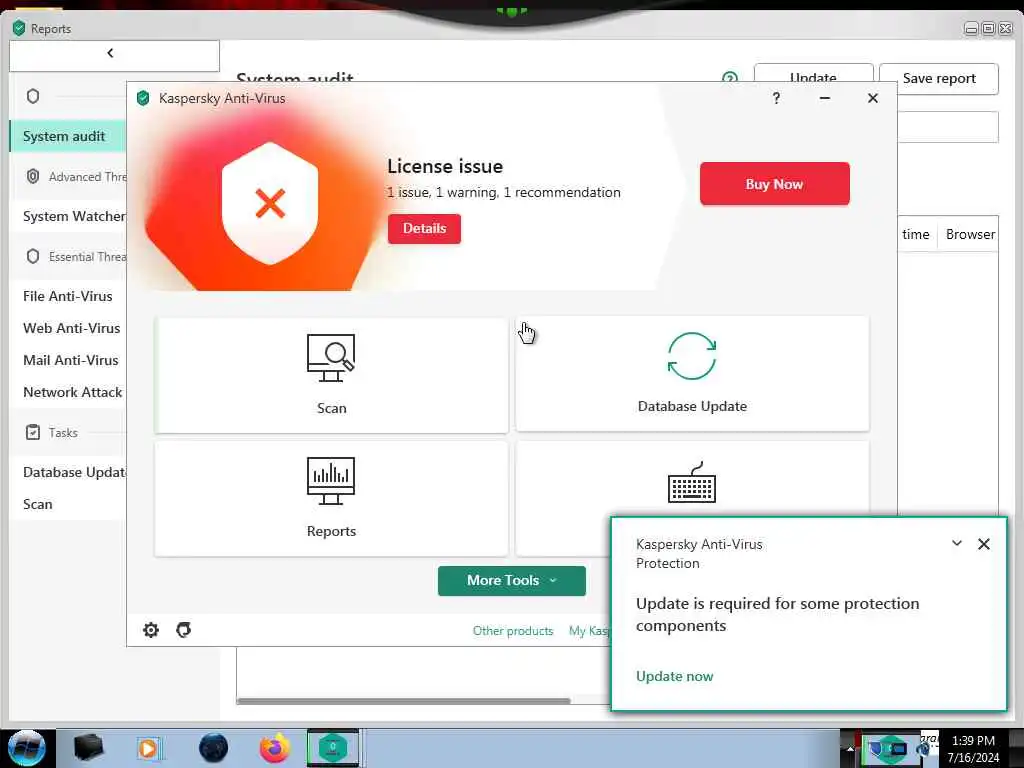The image size is (1024, 768).
Task: Click the Kaspersky taskbar button
Action: 333,748
